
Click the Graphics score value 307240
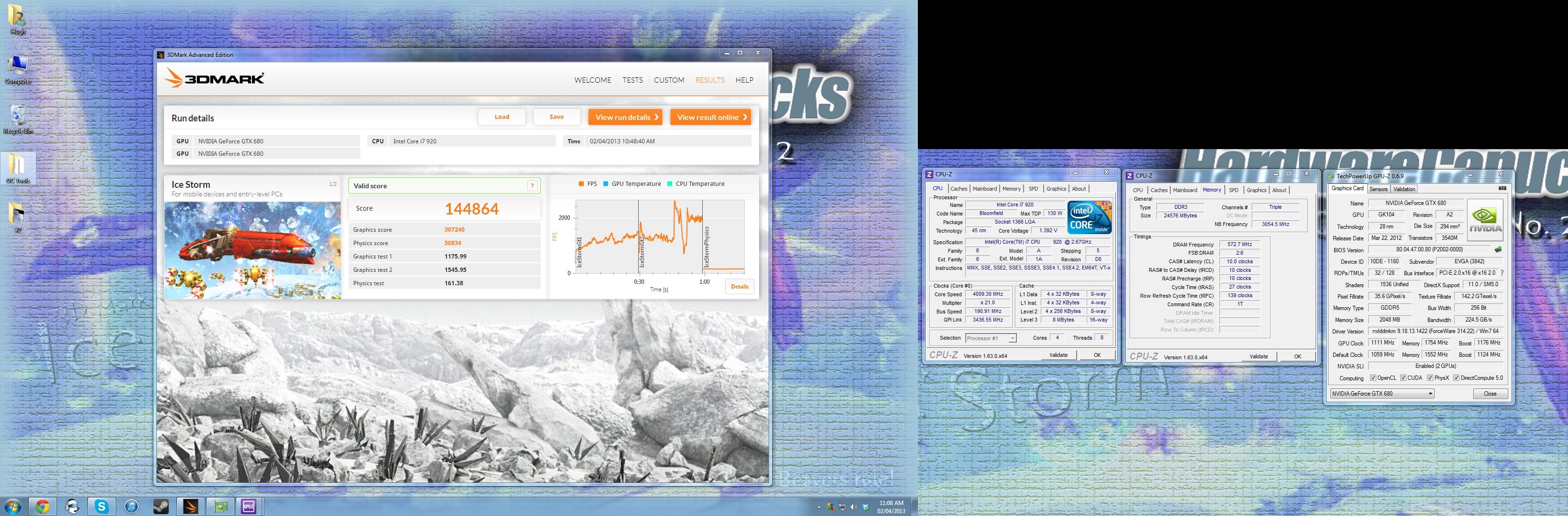point(454,230)
